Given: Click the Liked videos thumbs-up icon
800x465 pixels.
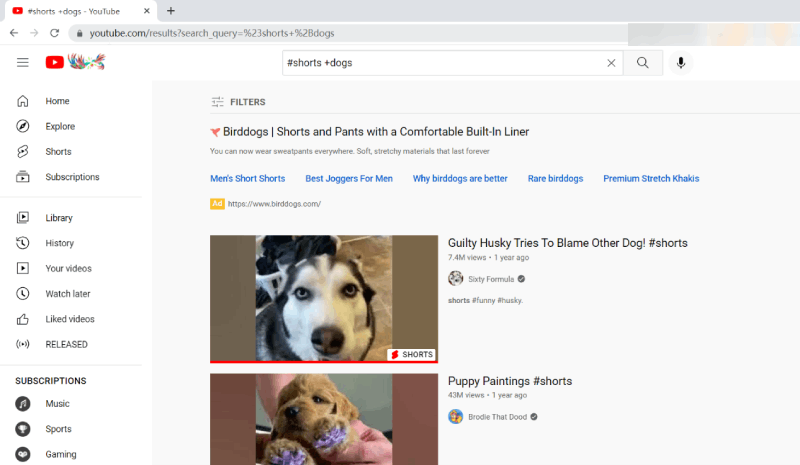Looking at the screenshot, I should [x=22, y=319].
